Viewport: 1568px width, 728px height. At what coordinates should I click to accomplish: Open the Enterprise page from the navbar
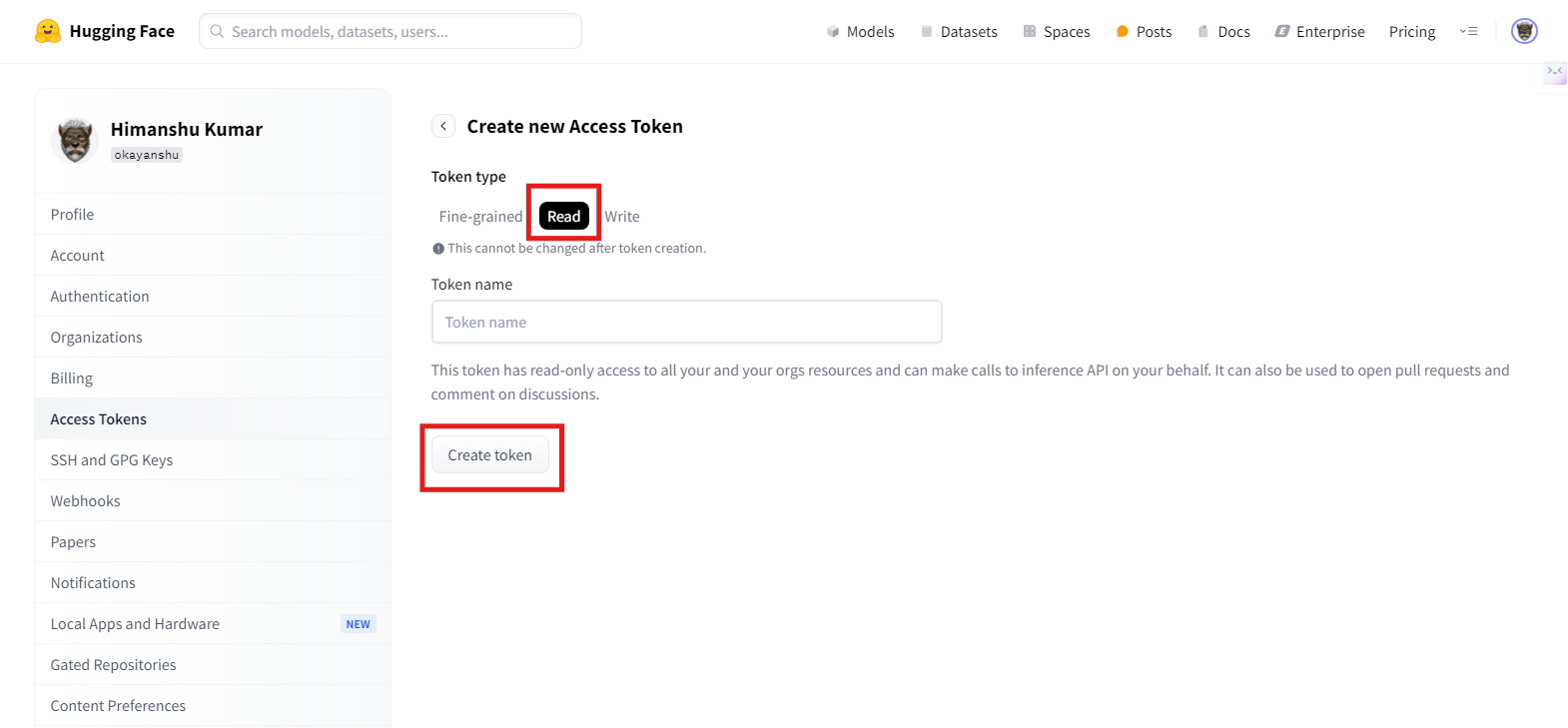1319,32
